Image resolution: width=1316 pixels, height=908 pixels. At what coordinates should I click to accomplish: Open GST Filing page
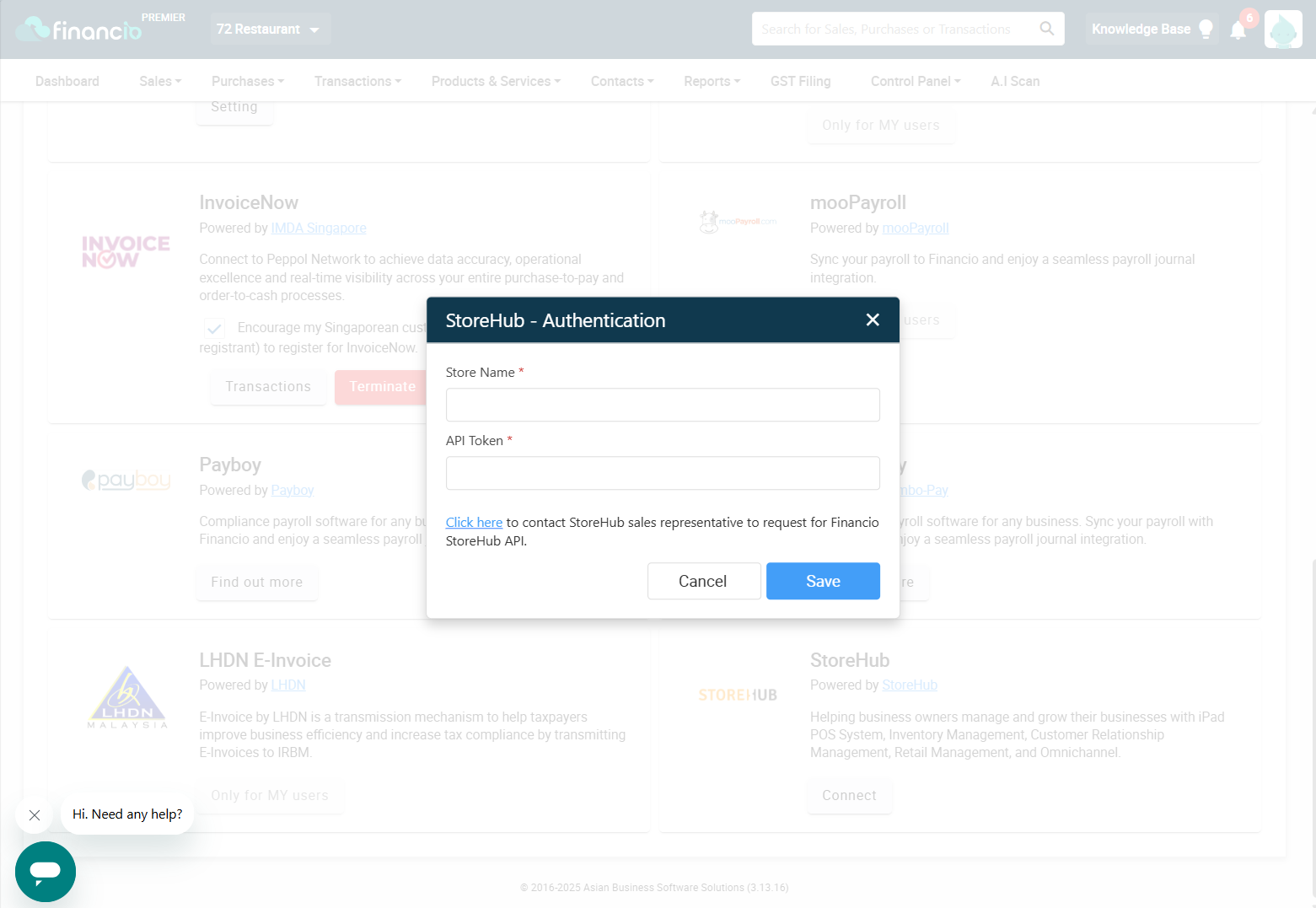[800, 81]
